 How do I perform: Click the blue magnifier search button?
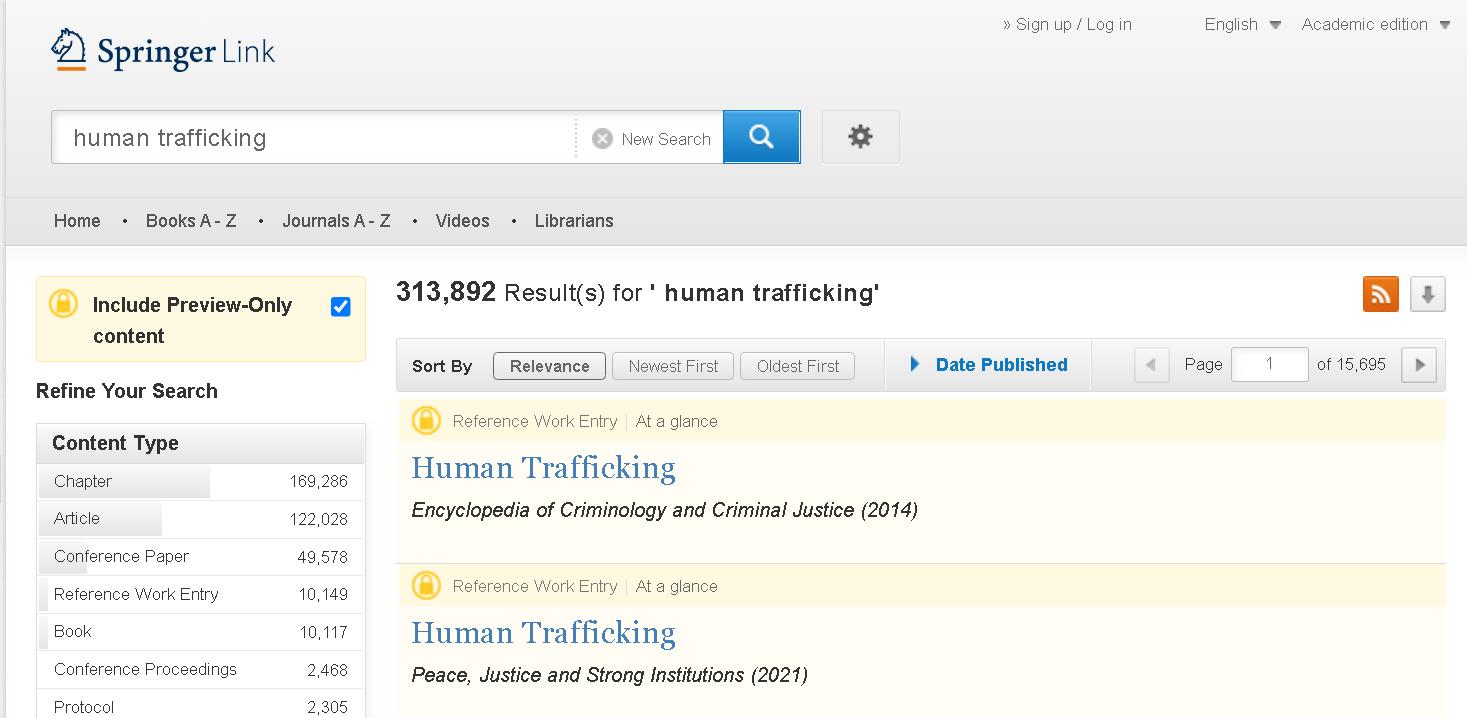(761, 137)
